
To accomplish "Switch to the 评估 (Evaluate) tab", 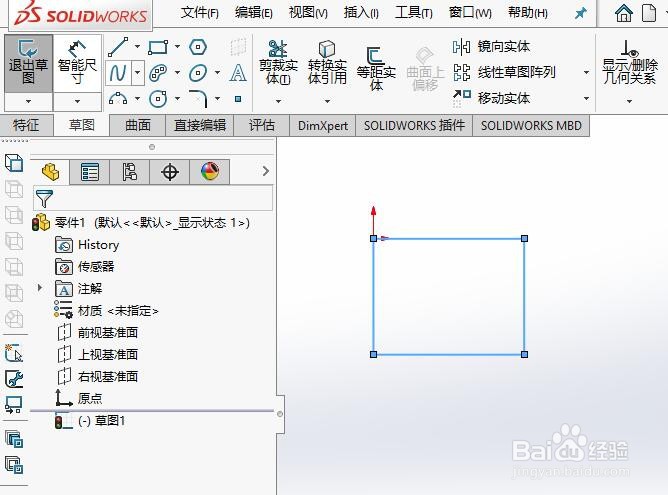I will 262,125.
